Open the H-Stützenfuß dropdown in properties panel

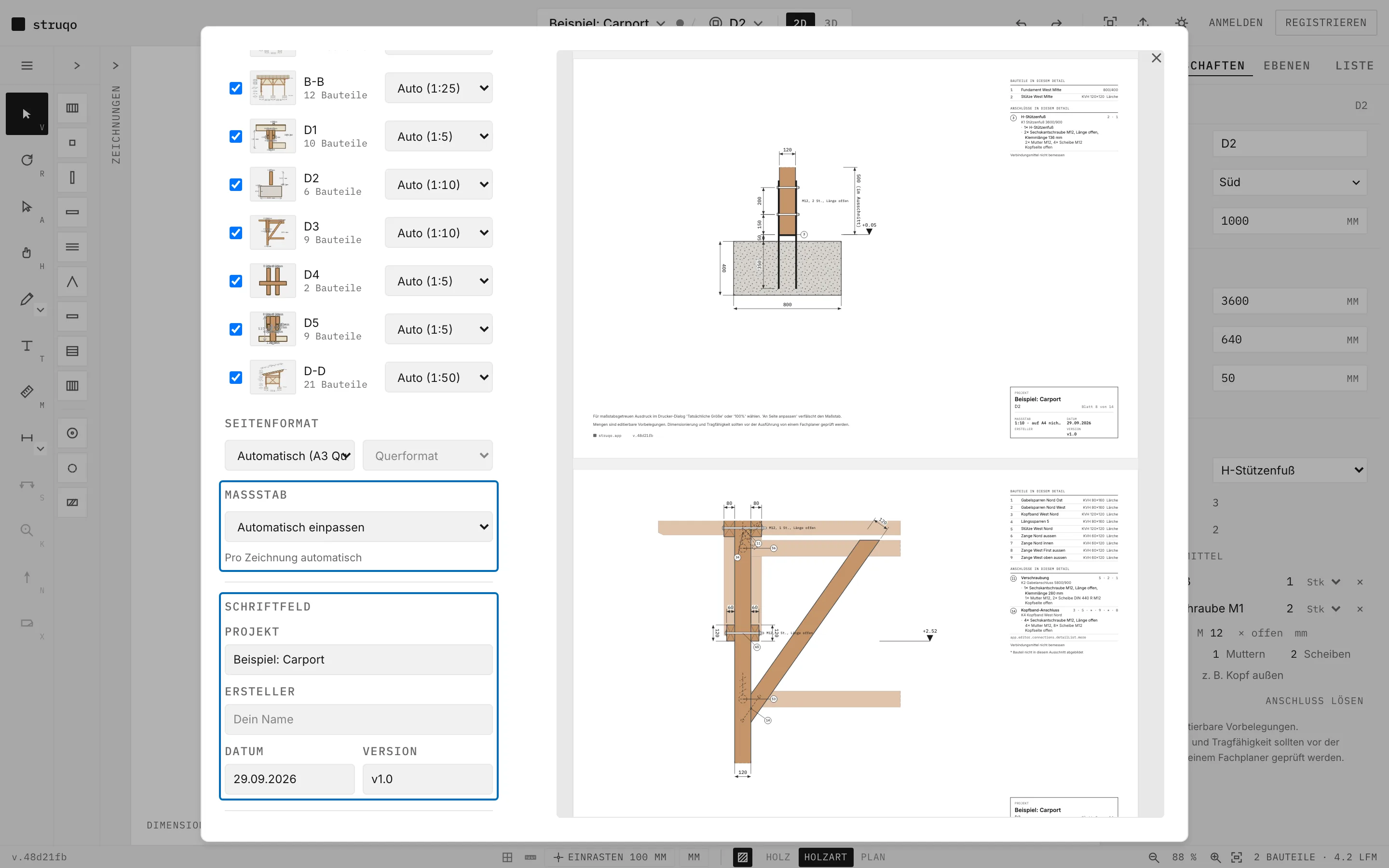tap(1289, 470)
